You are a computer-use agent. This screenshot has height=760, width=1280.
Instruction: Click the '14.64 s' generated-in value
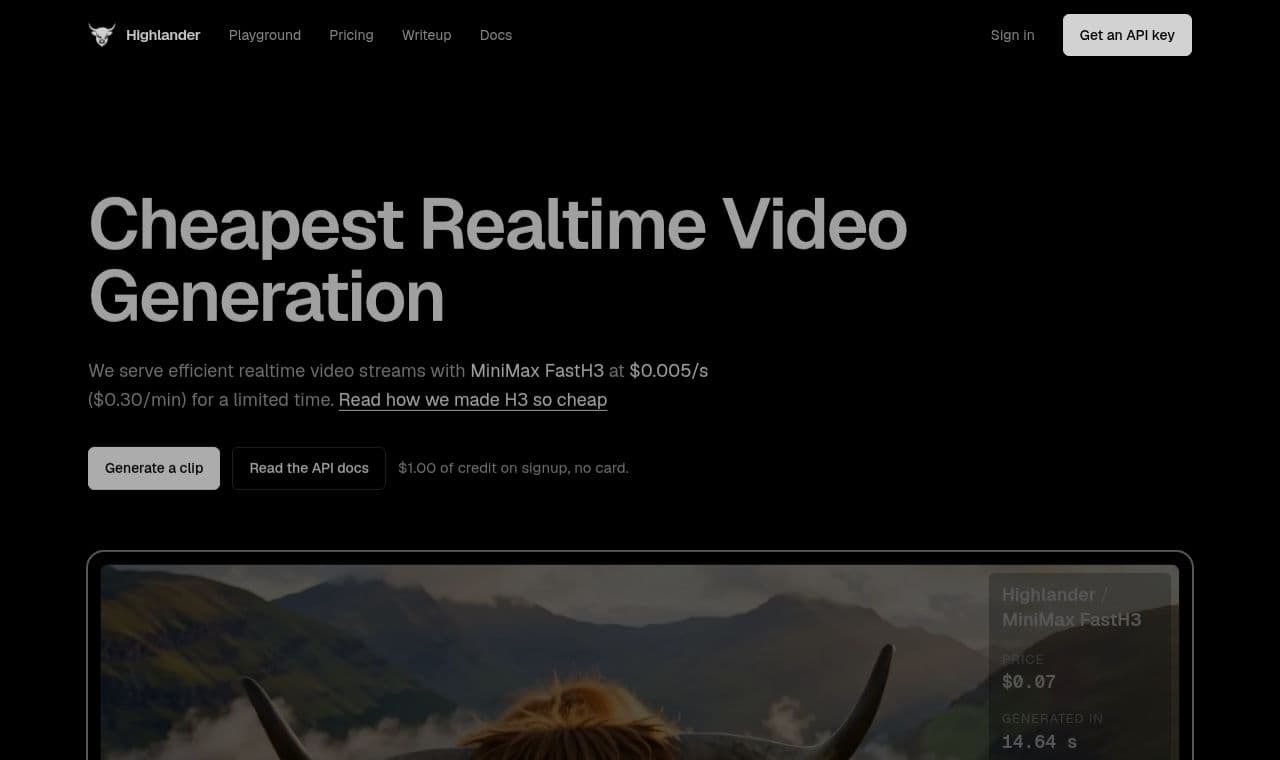[1039, 742]
